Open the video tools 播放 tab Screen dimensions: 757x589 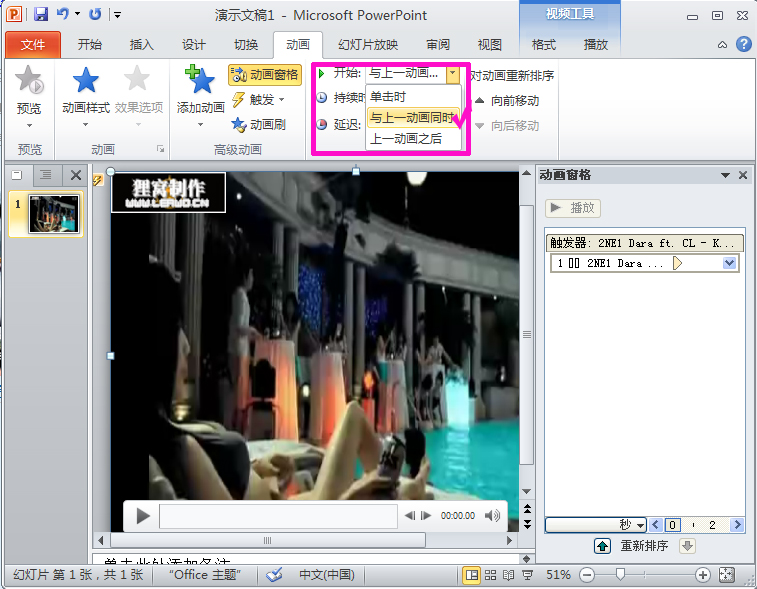(596, 45)
